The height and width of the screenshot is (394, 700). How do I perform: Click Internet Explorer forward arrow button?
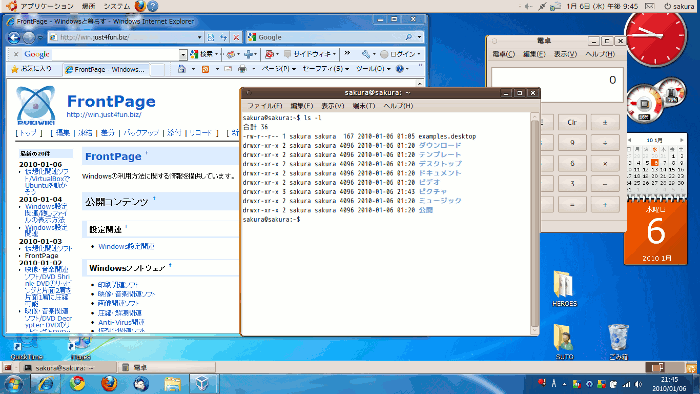tap(29, 37)
